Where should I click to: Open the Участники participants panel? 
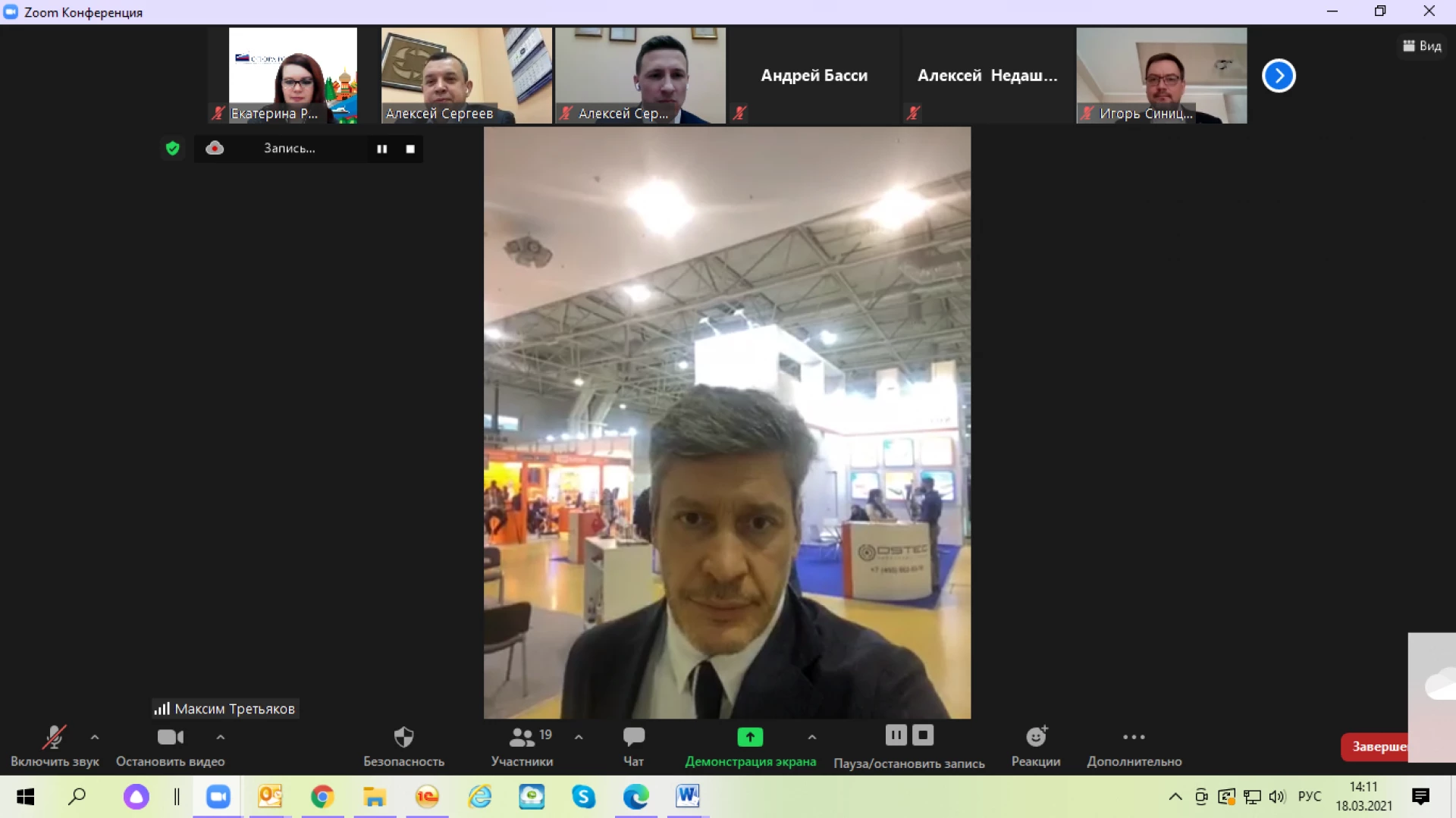522,747
